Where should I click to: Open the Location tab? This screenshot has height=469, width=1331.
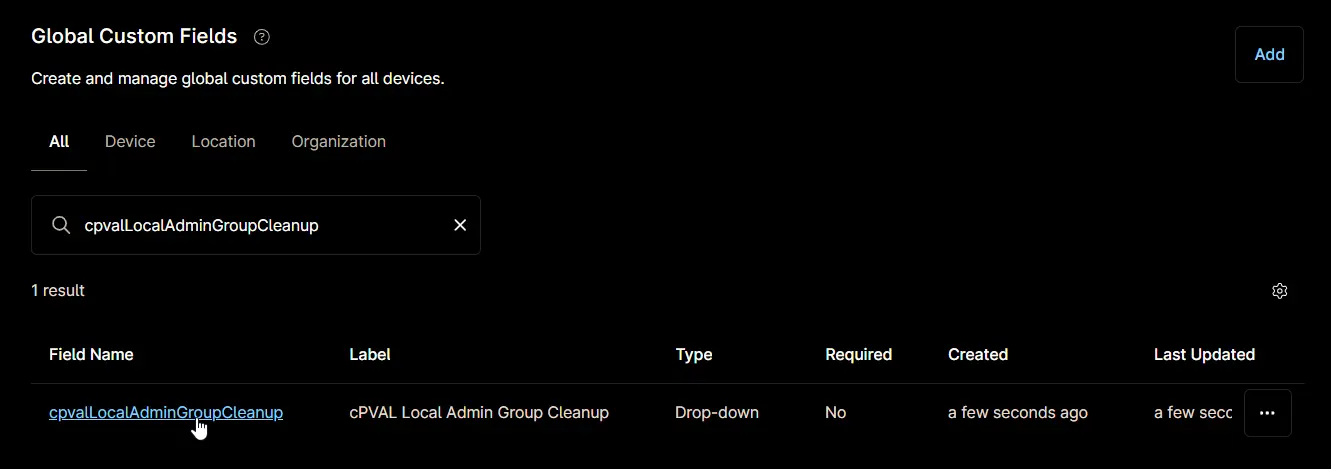[223, 141]
